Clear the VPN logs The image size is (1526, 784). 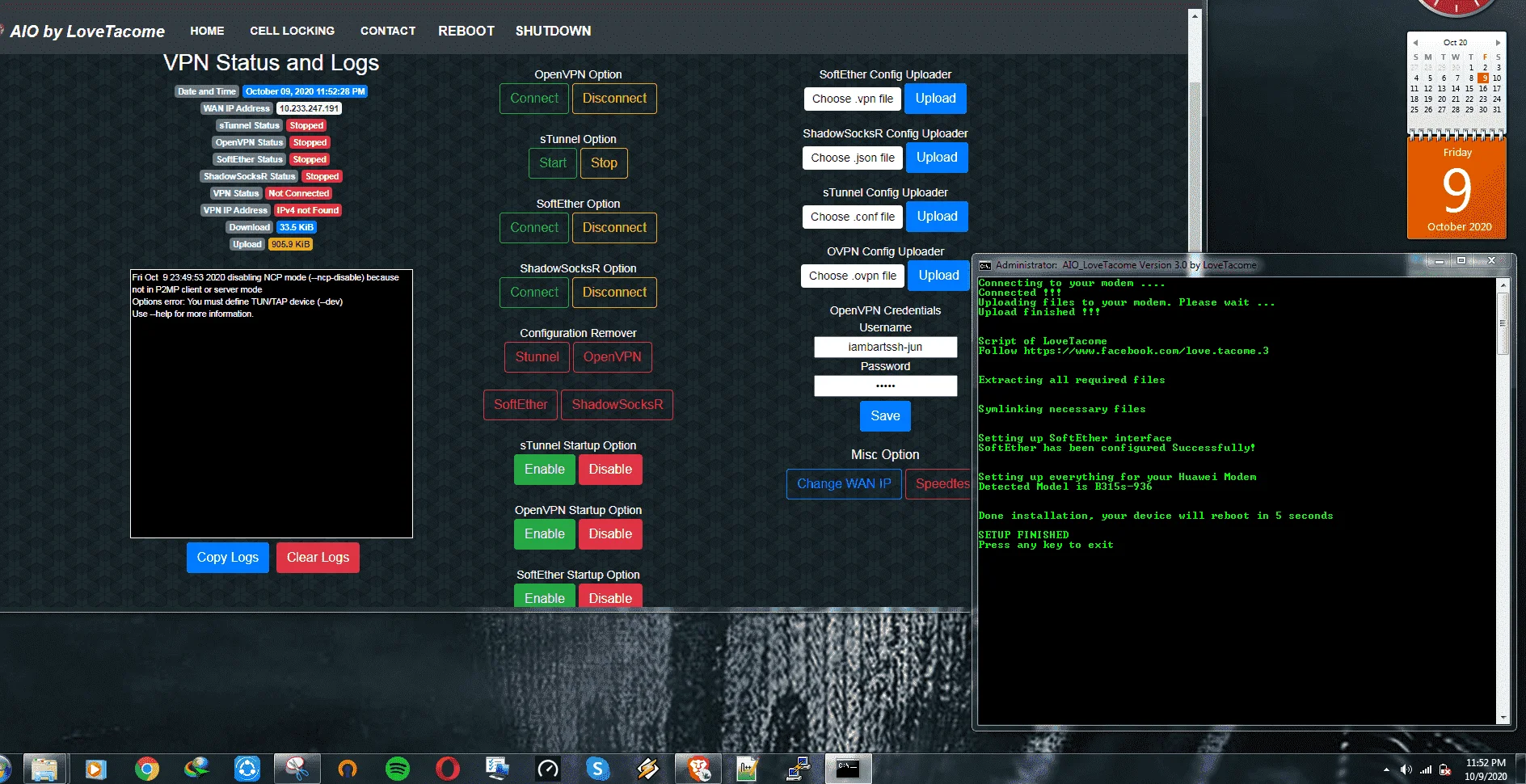point(318,558)
